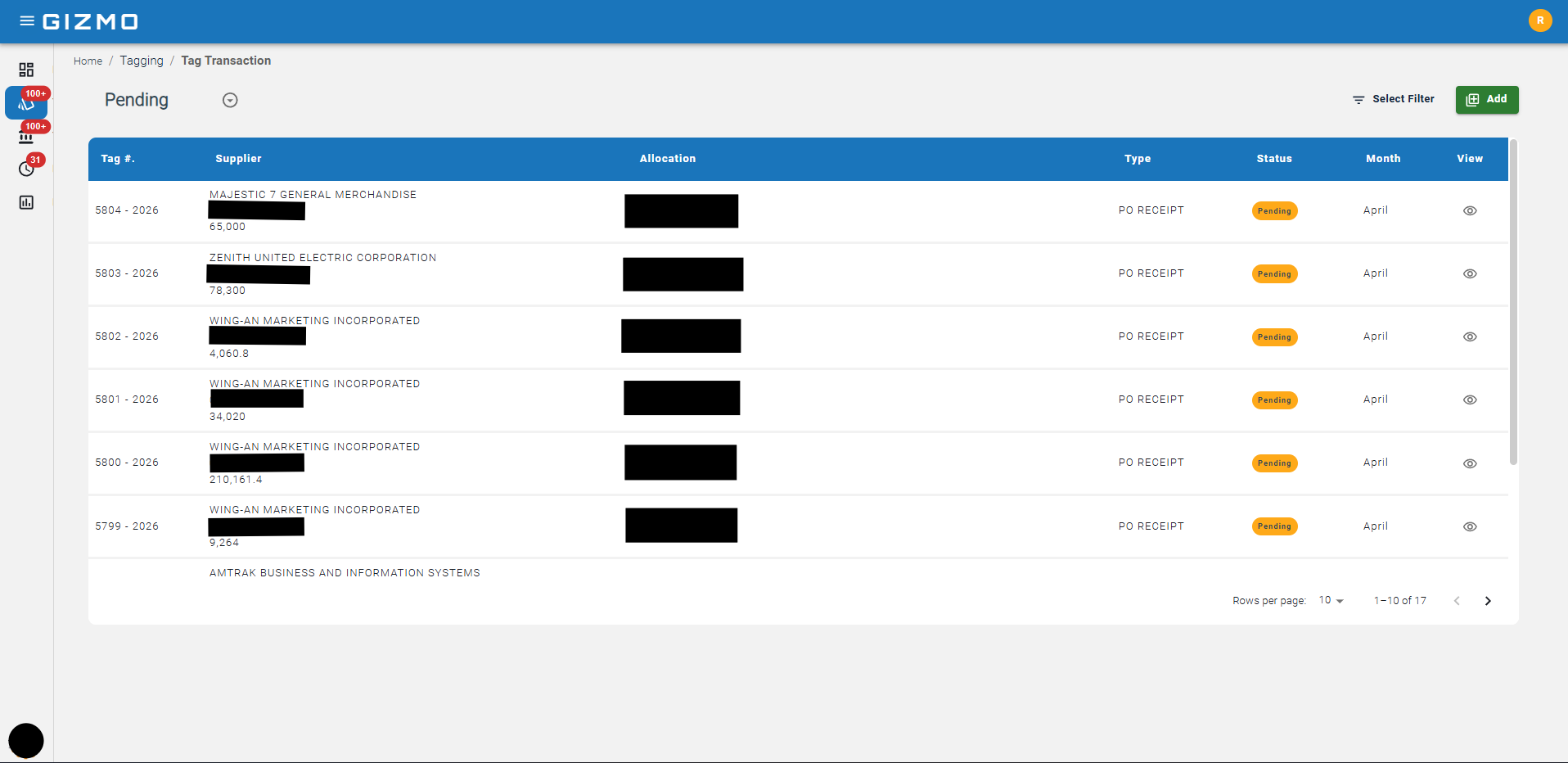Click the View column header
Screen dimensions: 1568x763
[1470, 159]
